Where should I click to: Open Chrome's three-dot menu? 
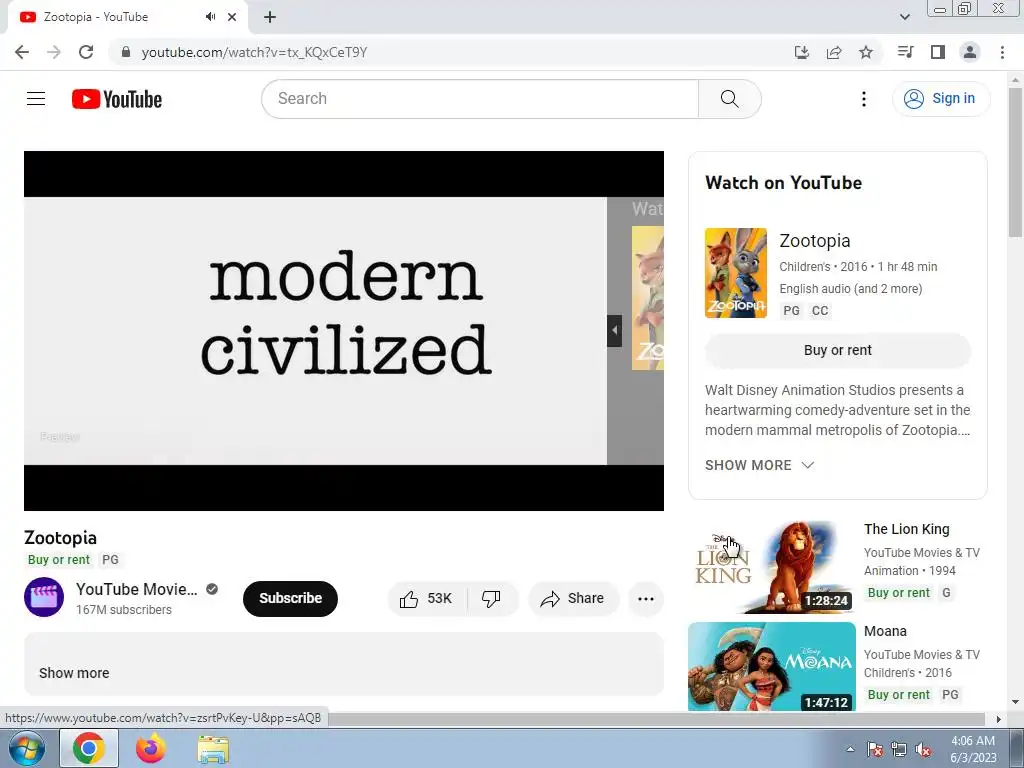pos(1002,52)
